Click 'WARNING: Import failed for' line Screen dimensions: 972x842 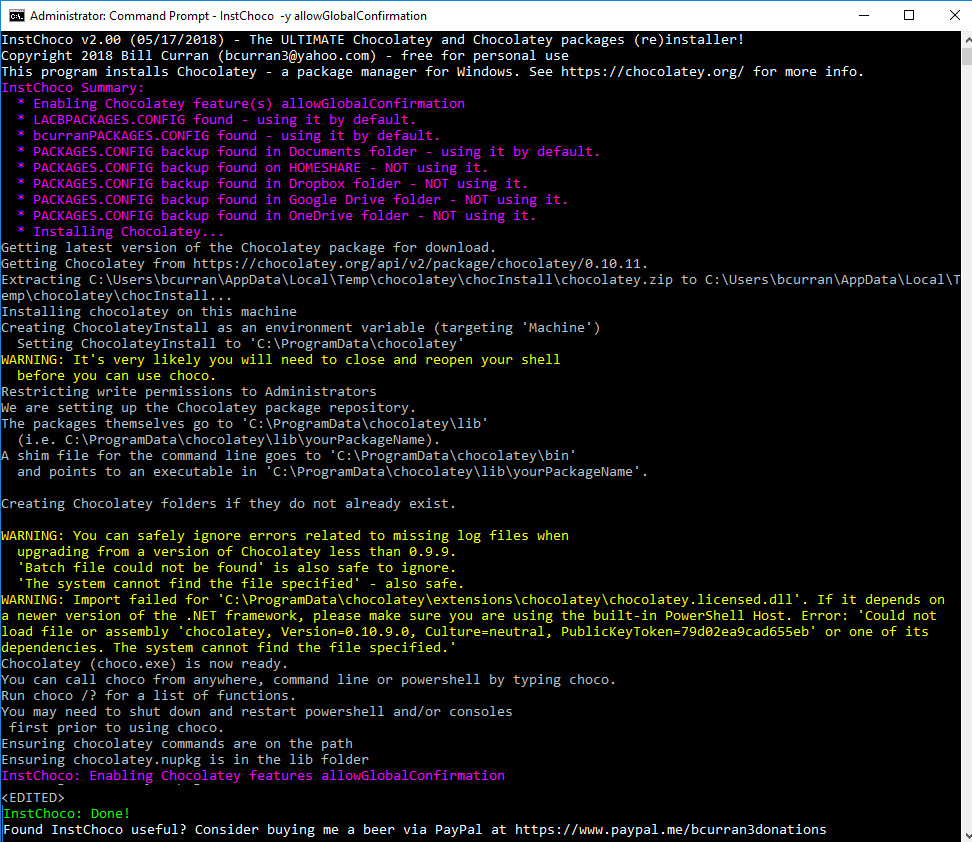[x=473, y=600]
